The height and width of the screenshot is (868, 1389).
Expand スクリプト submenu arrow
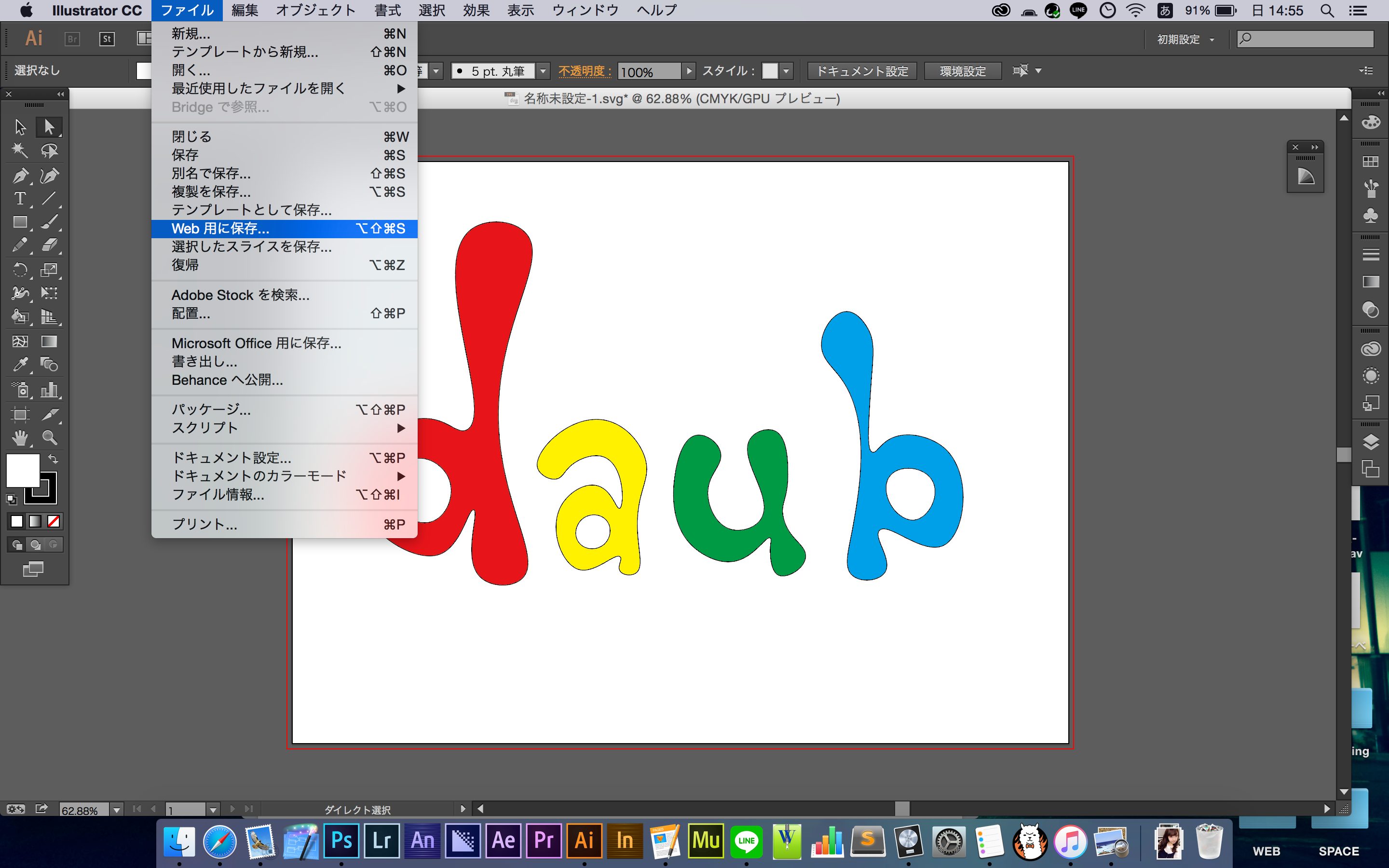click(403, 429)
